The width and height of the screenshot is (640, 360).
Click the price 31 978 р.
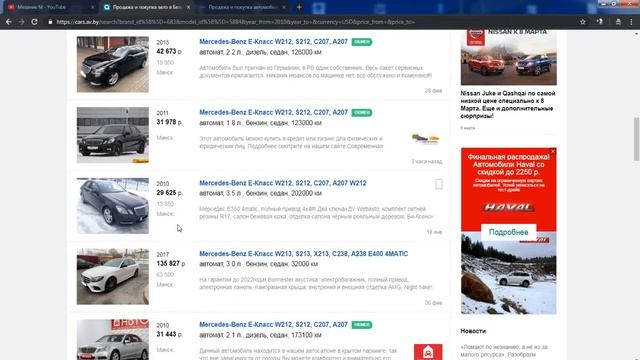[169, 122]
